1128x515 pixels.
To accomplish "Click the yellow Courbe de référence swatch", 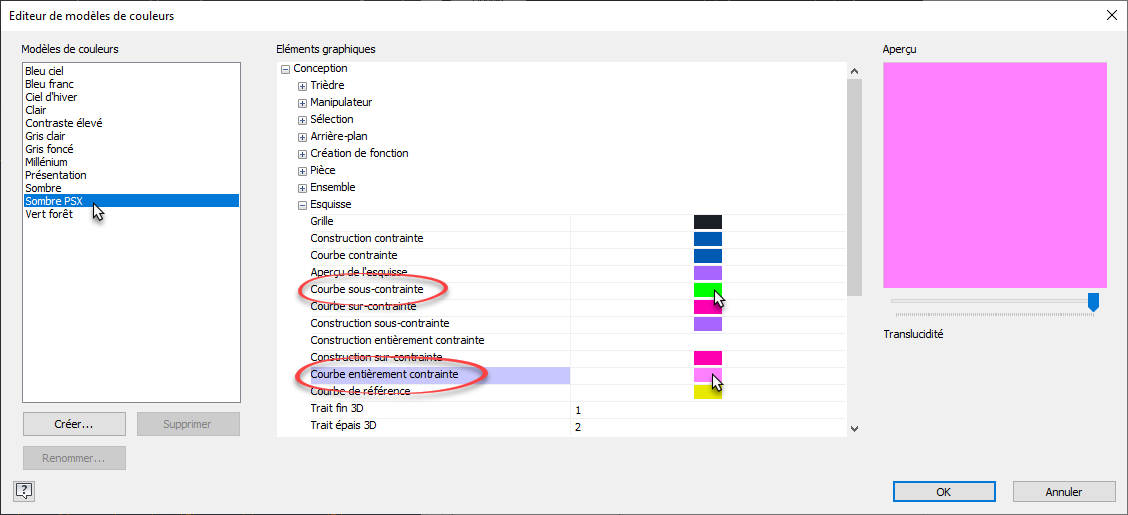I will point(707,392).
